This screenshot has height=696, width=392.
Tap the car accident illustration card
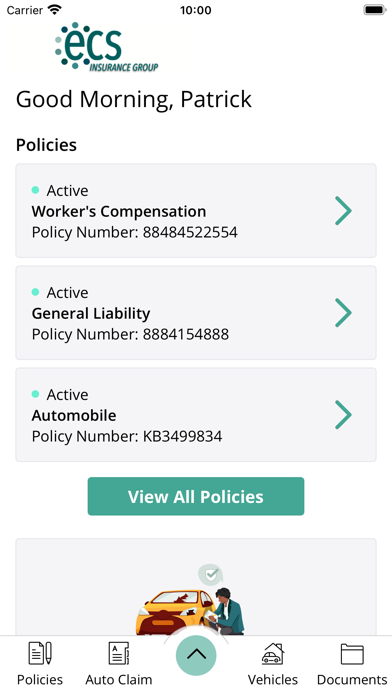196,587
